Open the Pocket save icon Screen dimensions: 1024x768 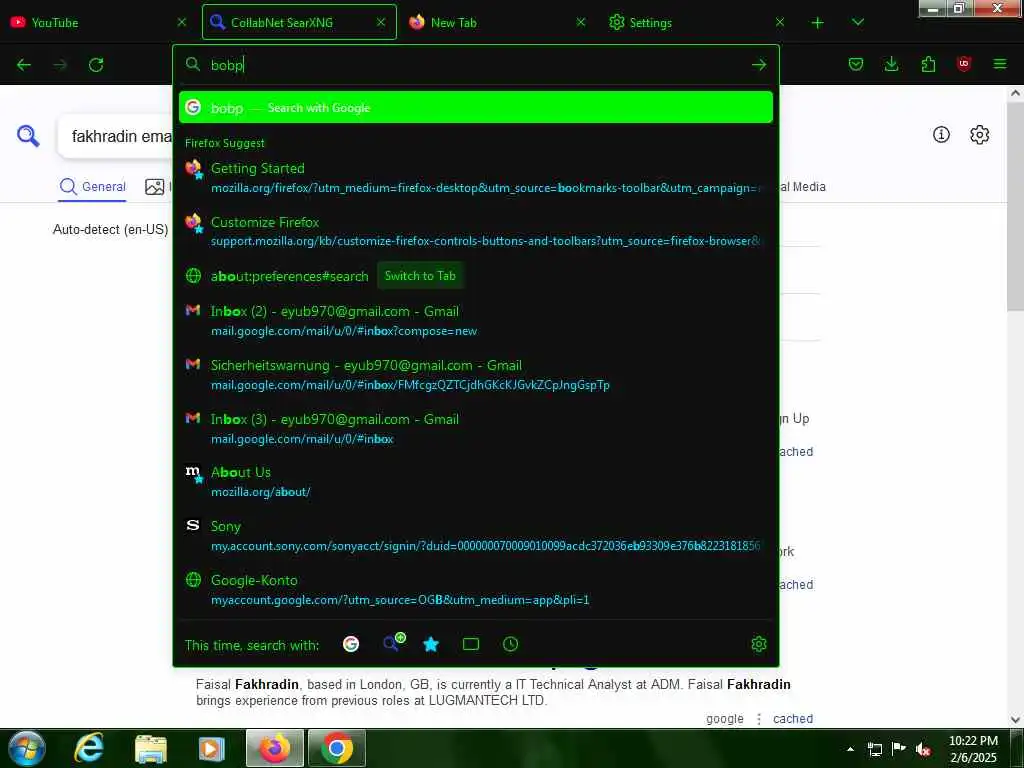(x=856, y=64)
